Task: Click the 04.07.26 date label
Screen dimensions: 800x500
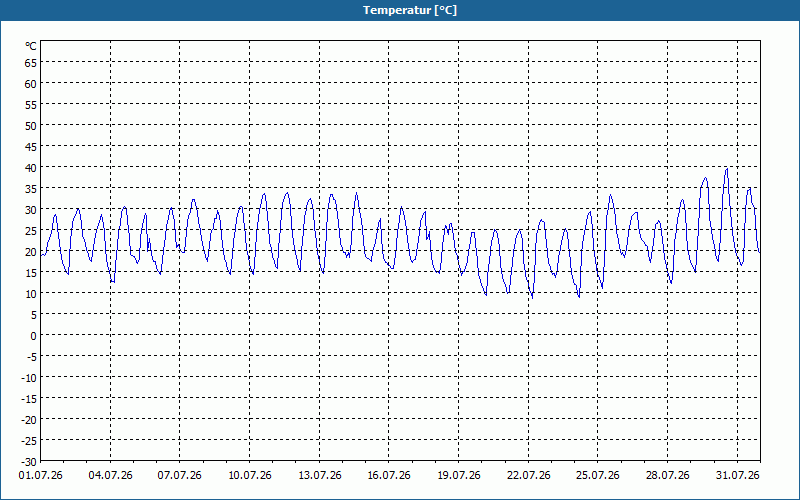Action: [x=110, y=476]
